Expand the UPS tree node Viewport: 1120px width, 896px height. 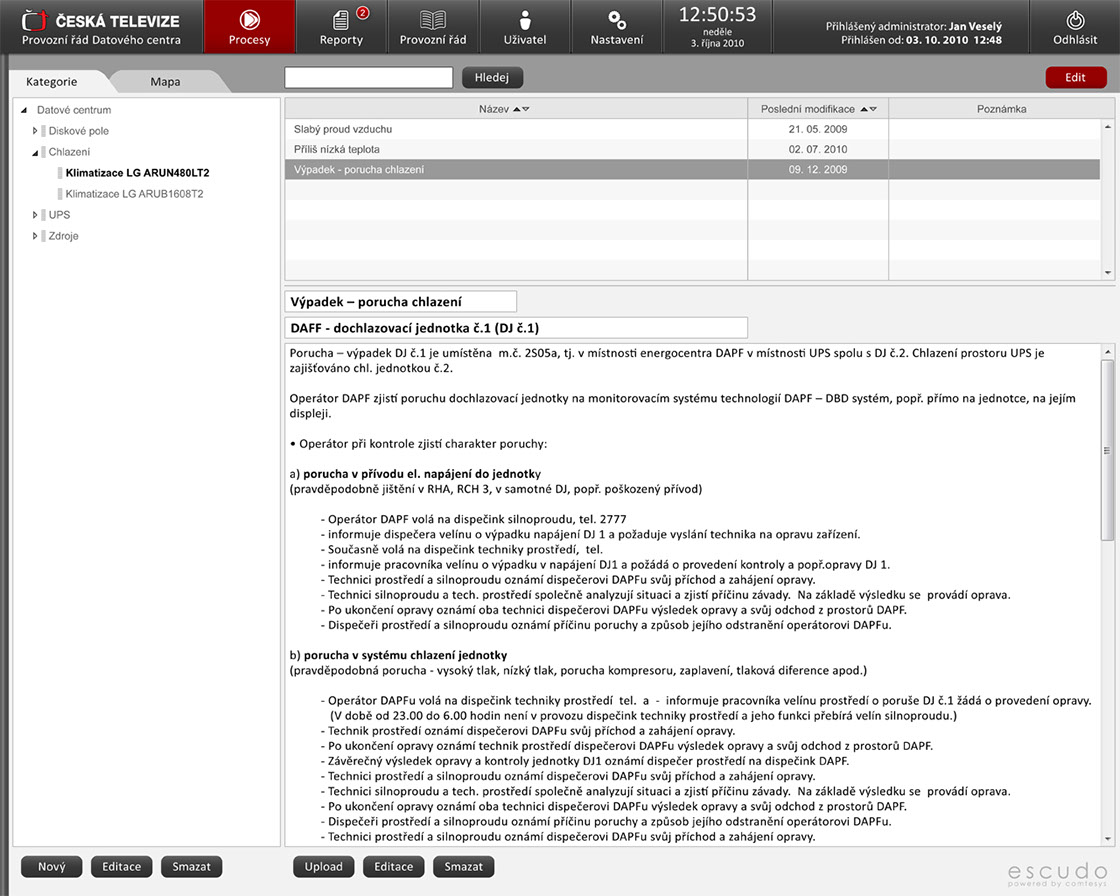pos(35,215)
